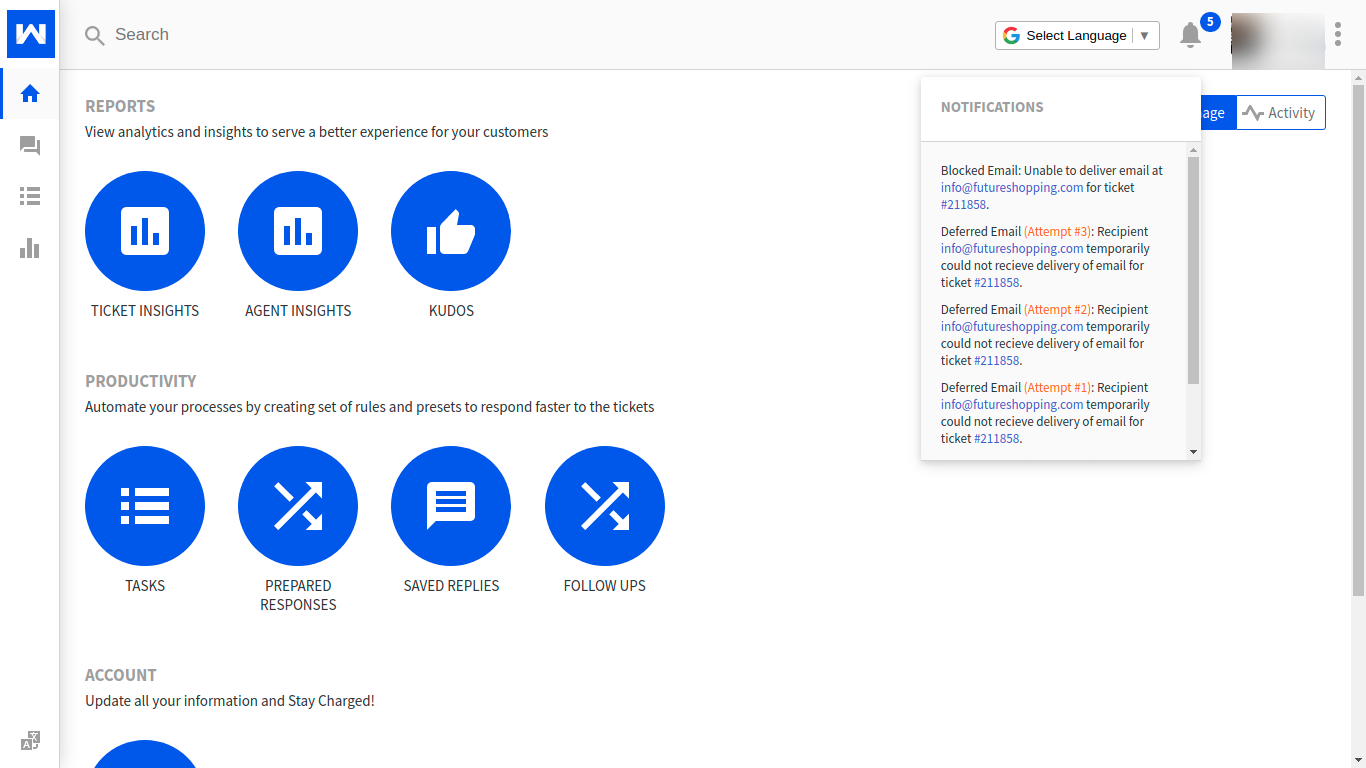Open Agent Insights report icon
This screenshot has width=1366, height=768.
(298, 231)
